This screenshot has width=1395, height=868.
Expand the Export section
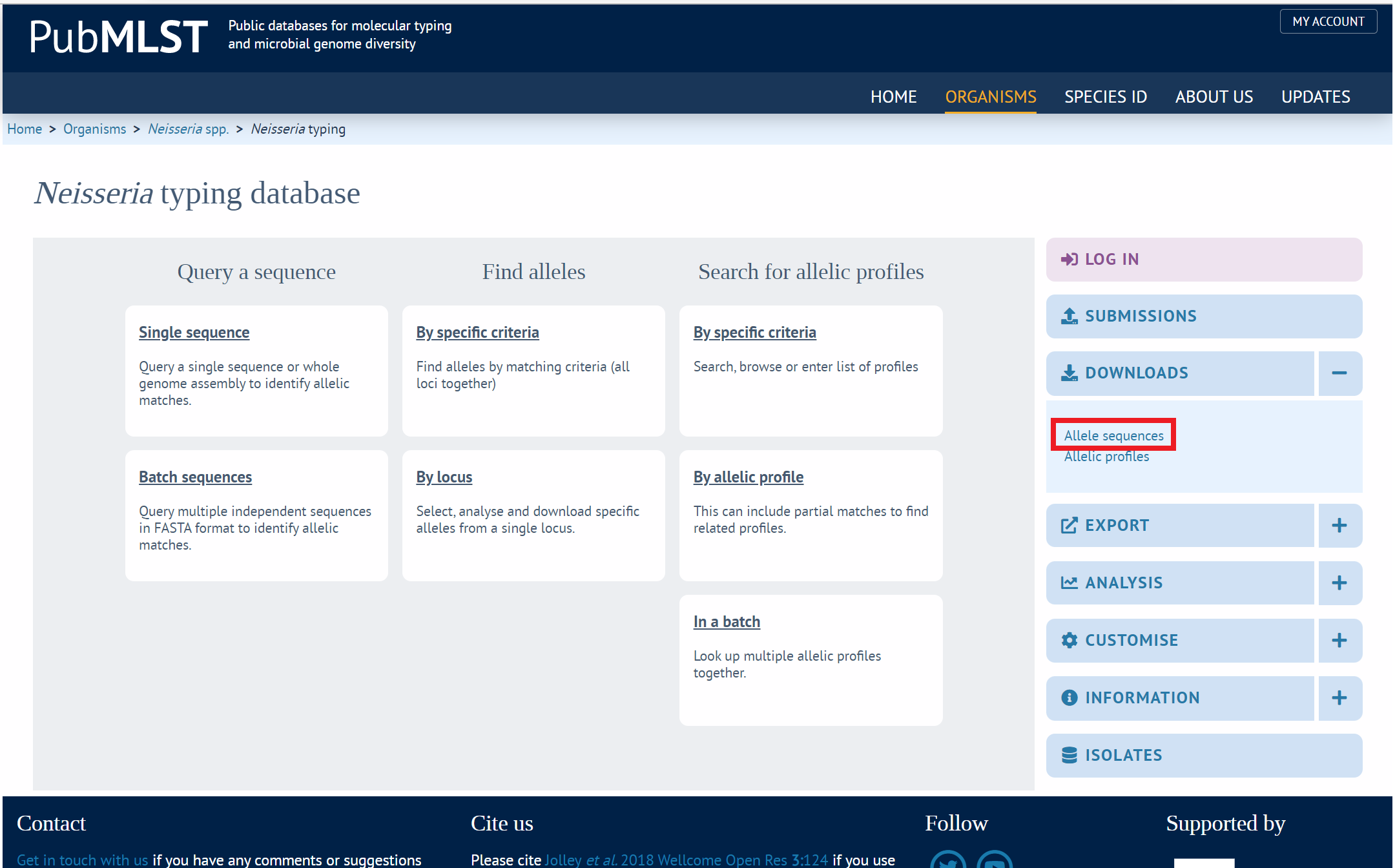tap(1340, 525)
